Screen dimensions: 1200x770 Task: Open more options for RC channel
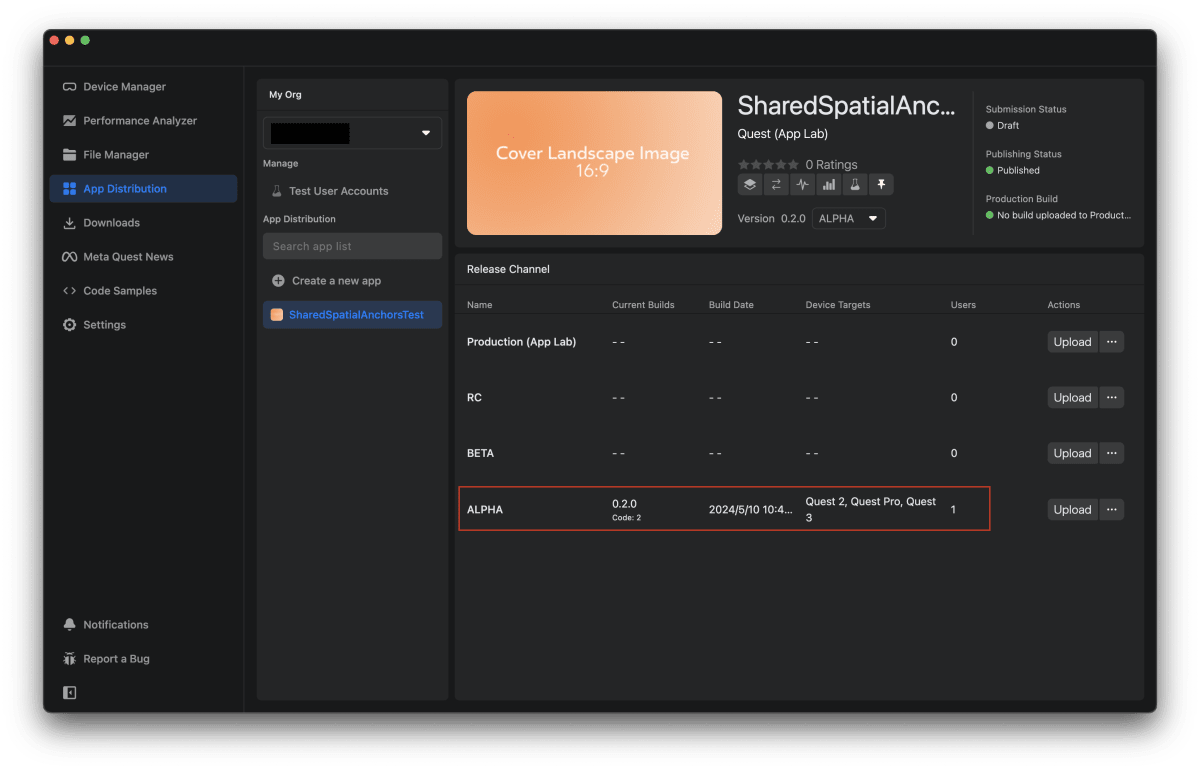(x=1112, y=398)
